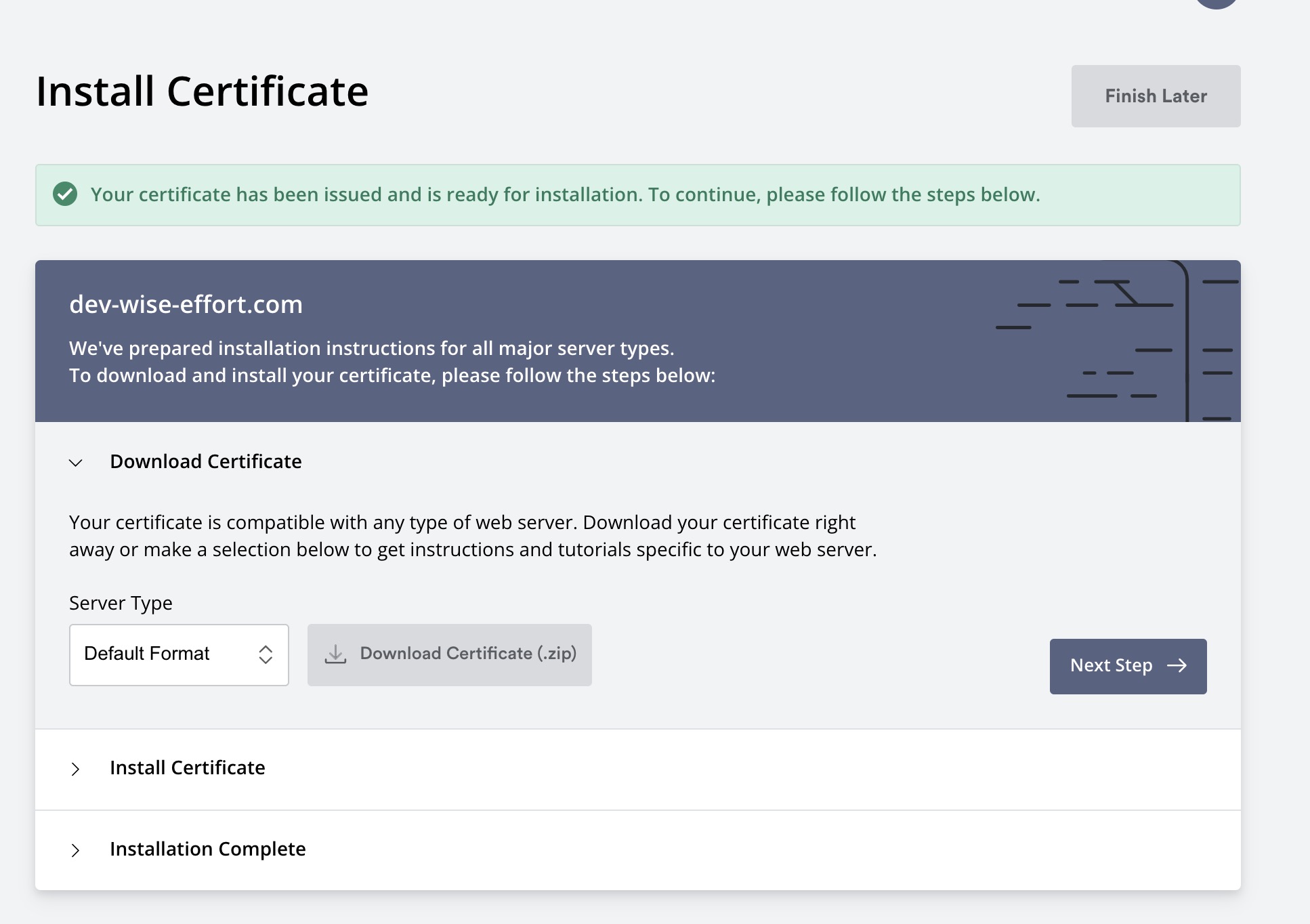Viewport: 1310px width, 924px height.
Task: Click the Server Type field label
Action: 121,603
